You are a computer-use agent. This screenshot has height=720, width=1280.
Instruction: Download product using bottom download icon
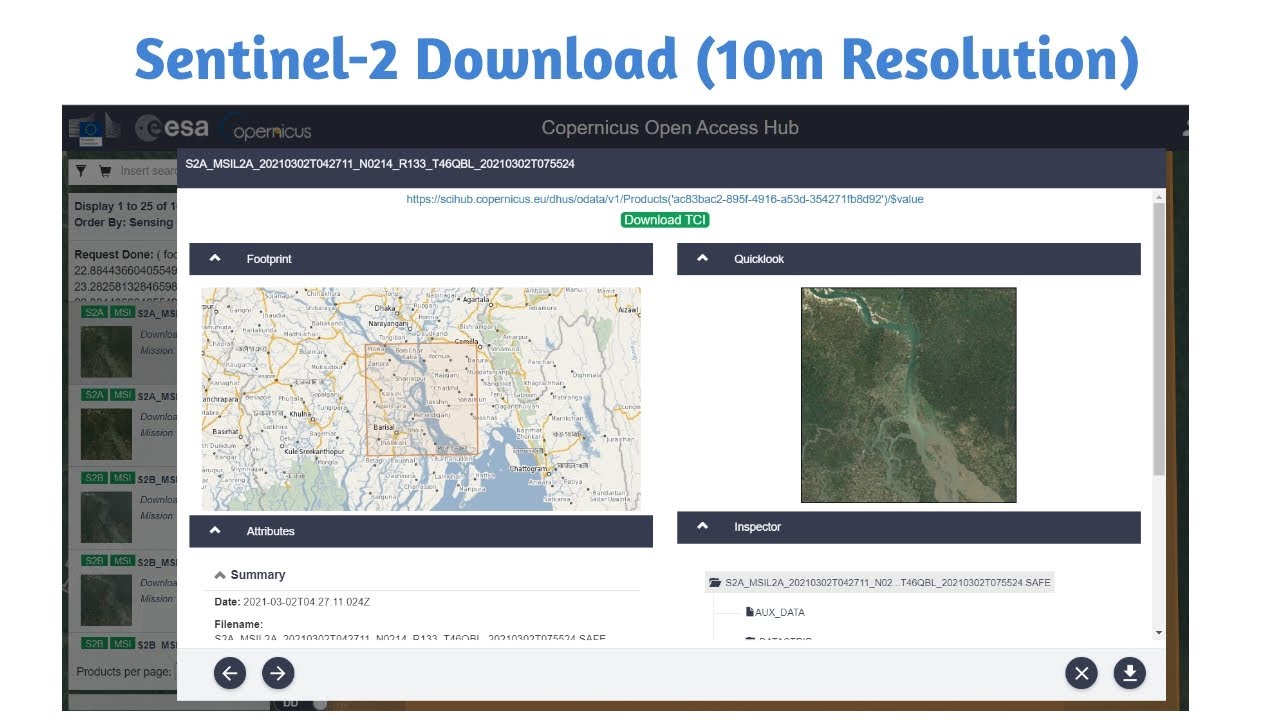[1130, 673]
